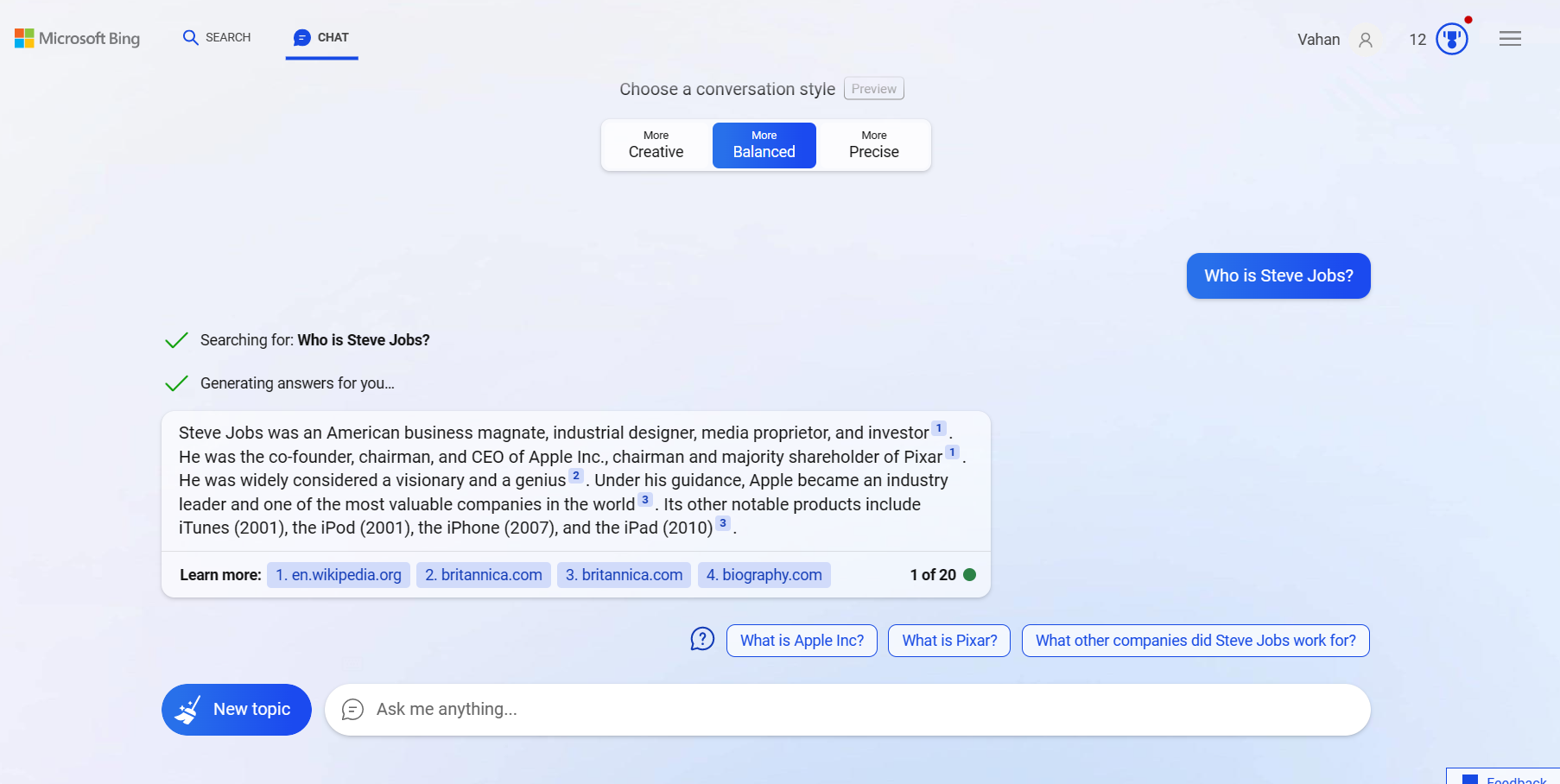This screenshot has height=784, width=1560.
Task: Click the Preview badge
Action: (x=874, y=89)
